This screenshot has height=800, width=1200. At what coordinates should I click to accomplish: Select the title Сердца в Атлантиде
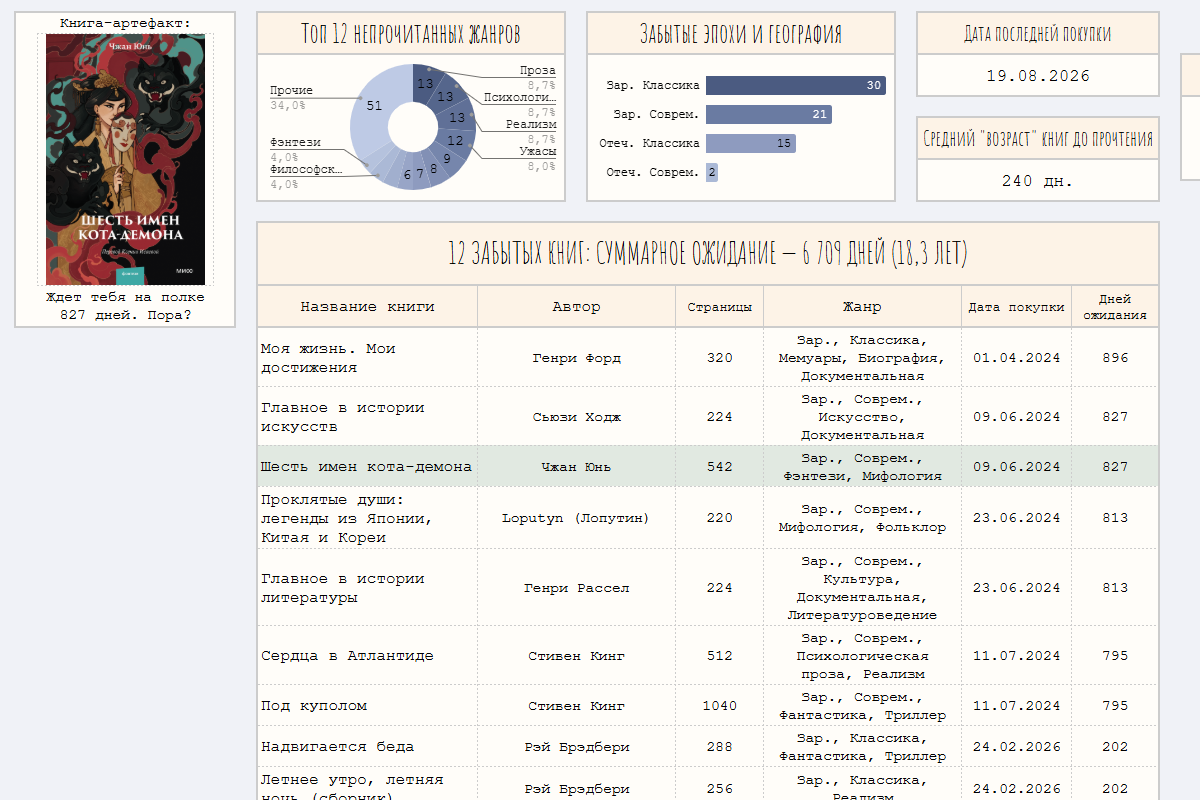347,656
